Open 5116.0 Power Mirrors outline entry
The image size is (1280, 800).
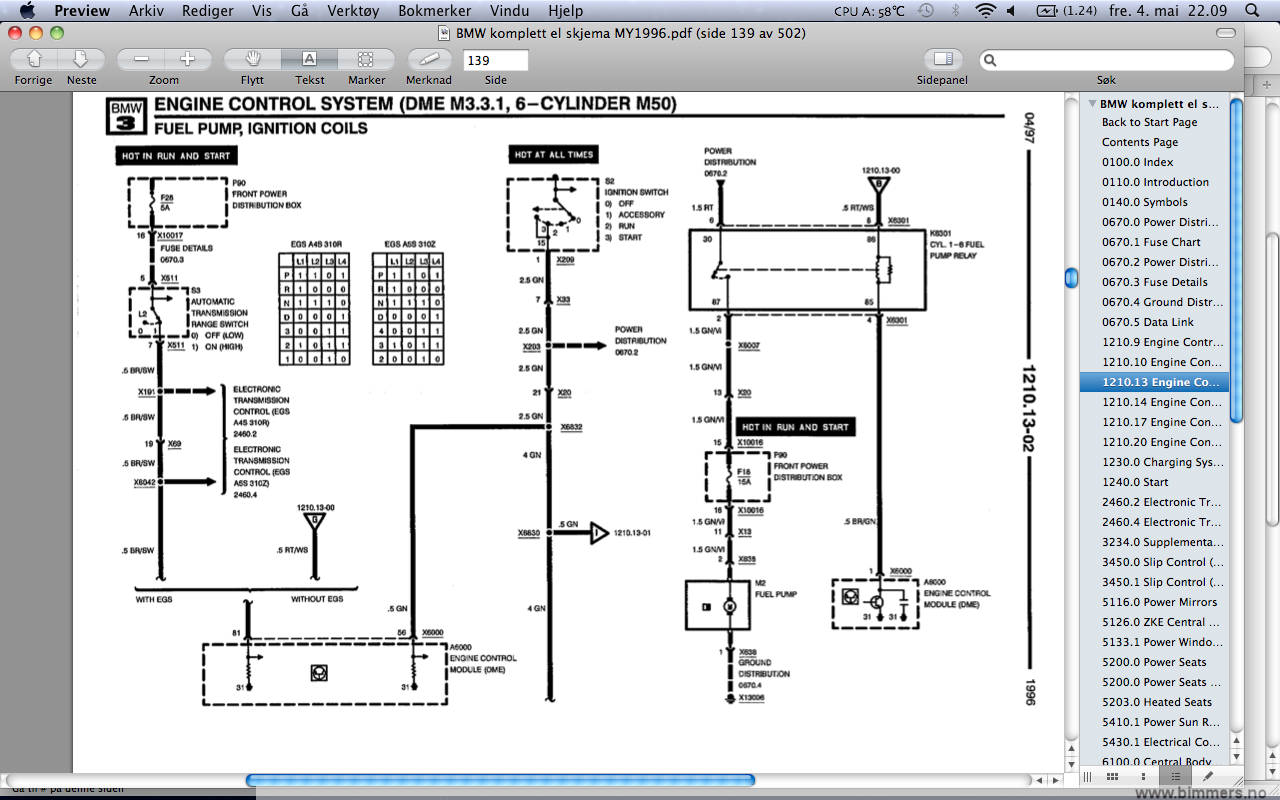1160,602
